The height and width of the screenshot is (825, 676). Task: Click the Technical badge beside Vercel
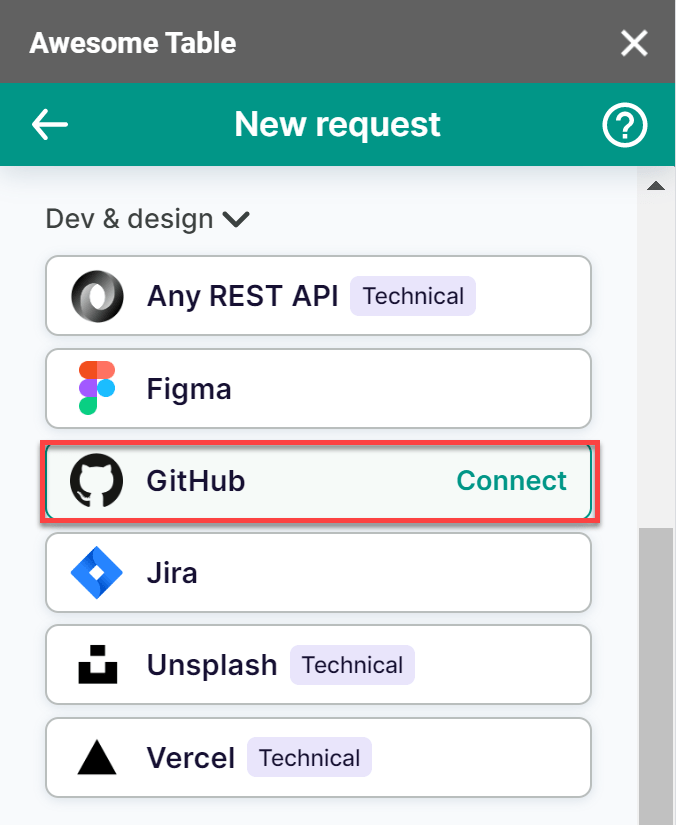click(309, 757)
